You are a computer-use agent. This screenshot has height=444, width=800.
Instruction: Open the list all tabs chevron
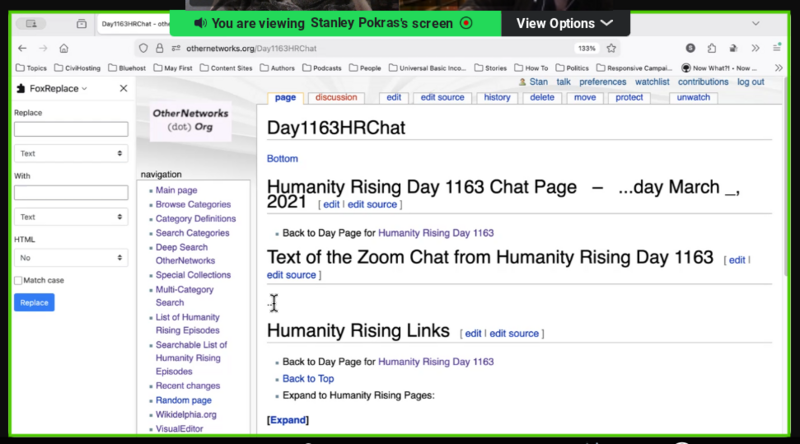click(x=756, y=23)
